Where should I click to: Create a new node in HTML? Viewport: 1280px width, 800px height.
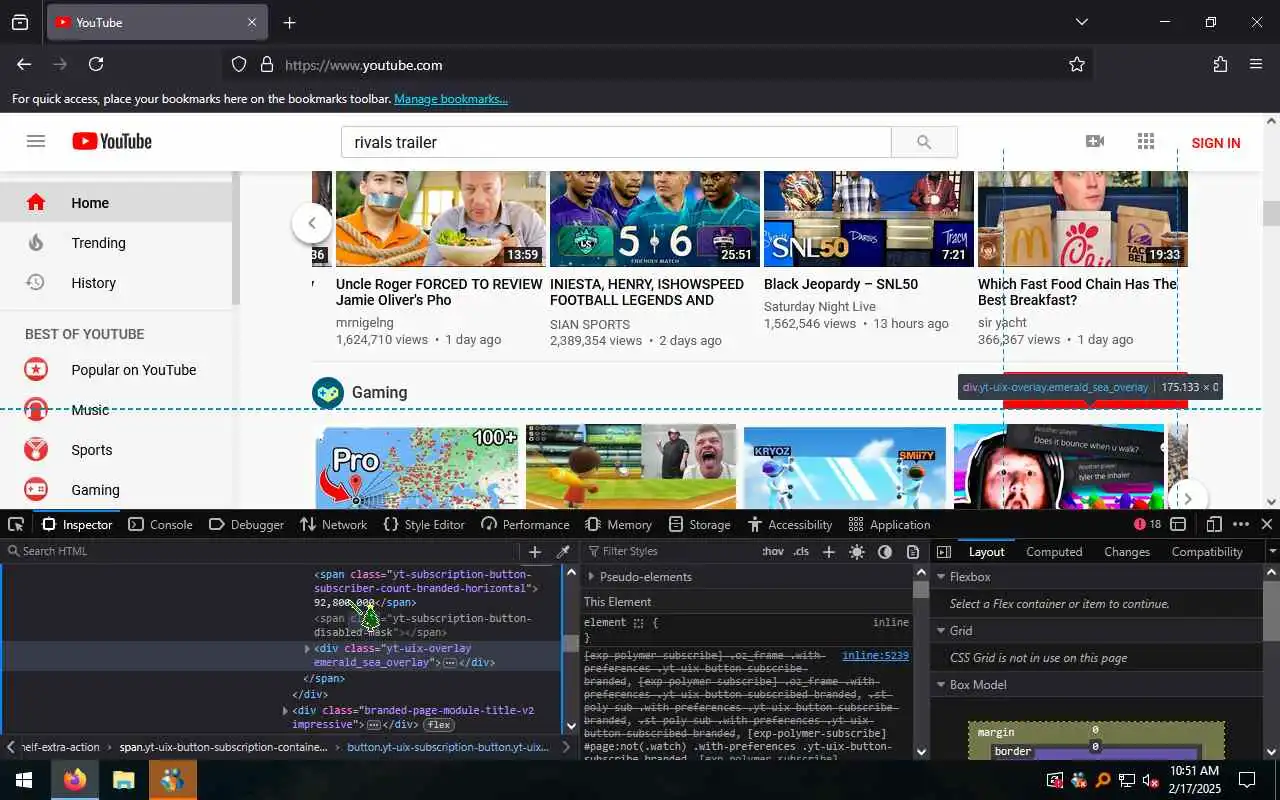tap(535, 552)
